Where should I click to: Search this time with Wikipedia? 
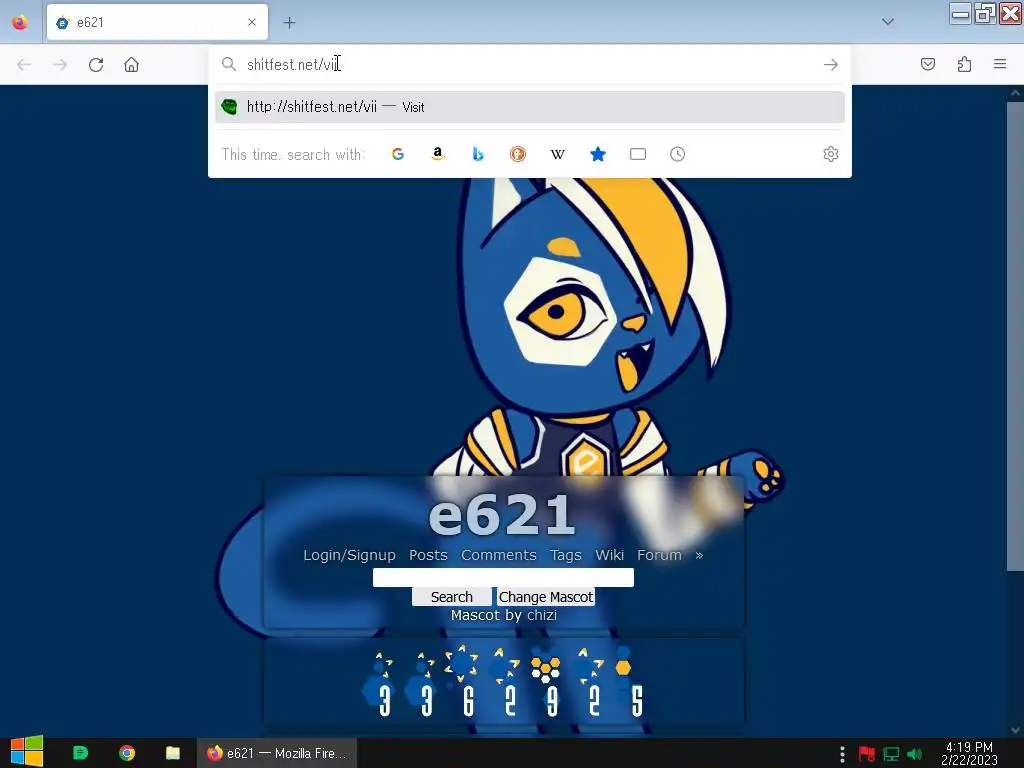click(x=558, y=154)
